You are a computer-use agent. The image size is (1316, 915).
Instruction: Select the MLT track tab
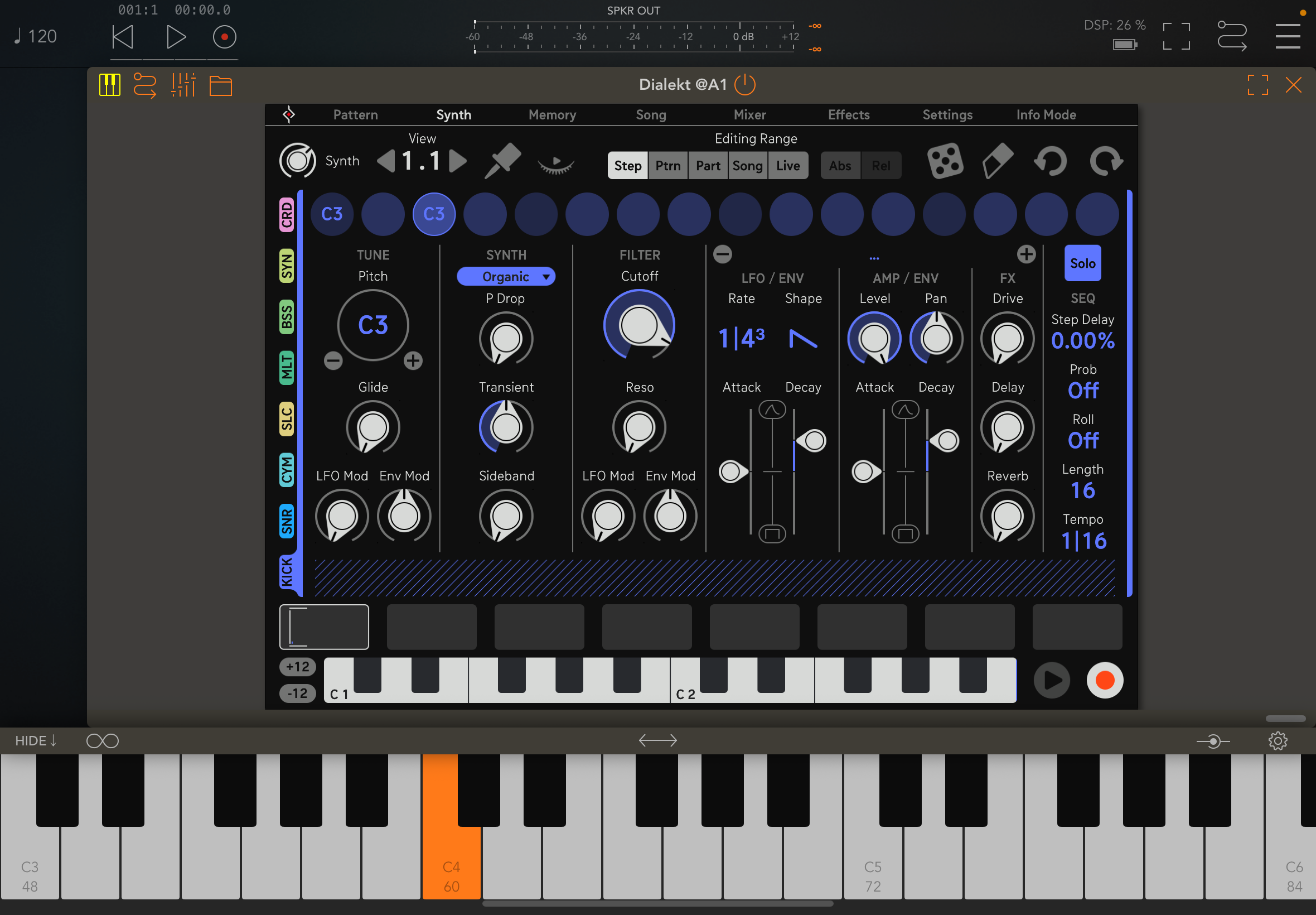pyautogui.click(x=287, y=368)
